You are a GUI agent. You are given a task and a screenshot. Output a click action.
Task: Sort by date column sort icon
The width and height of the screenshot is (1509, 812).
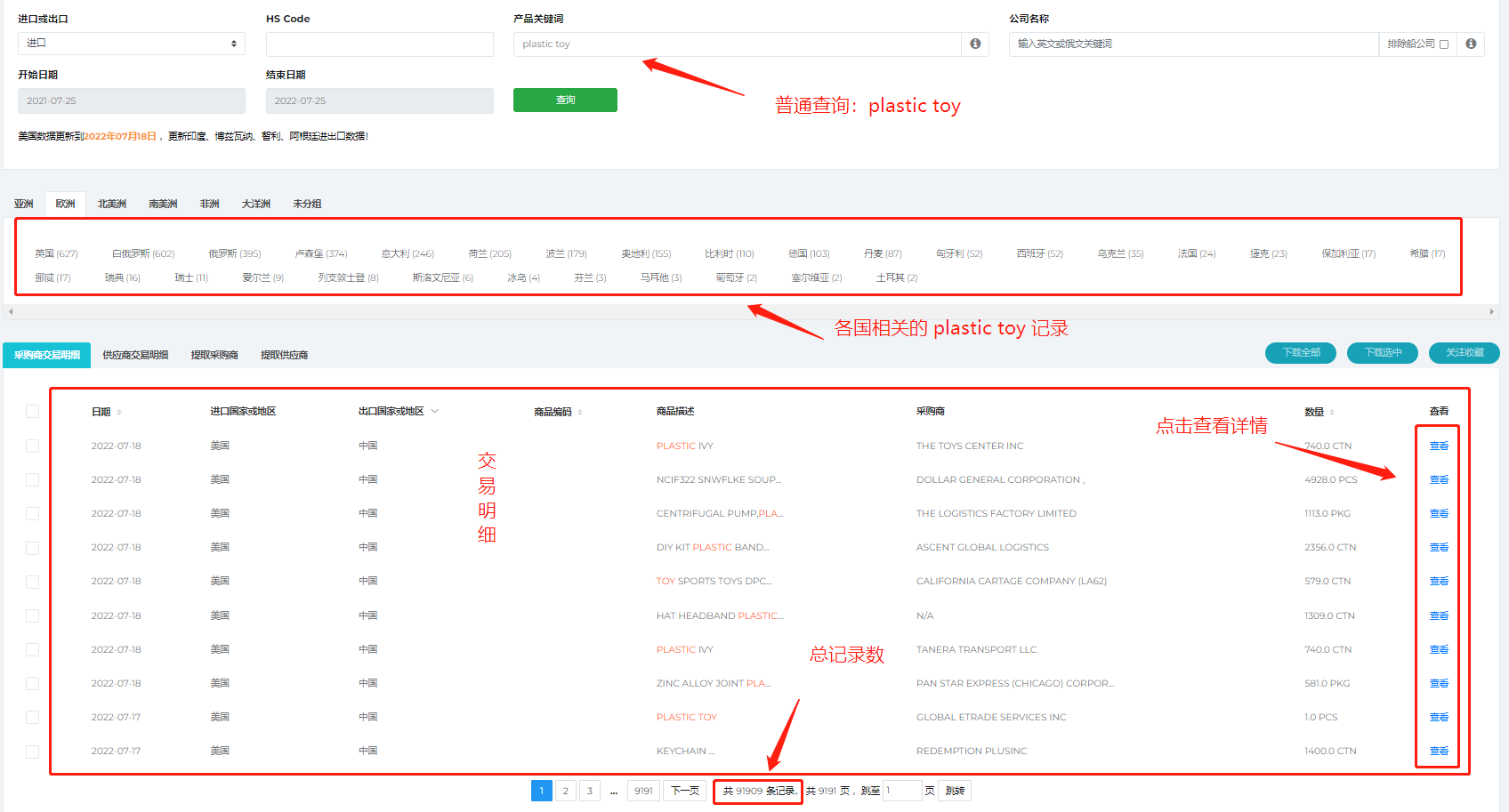[x=119, y=412]
